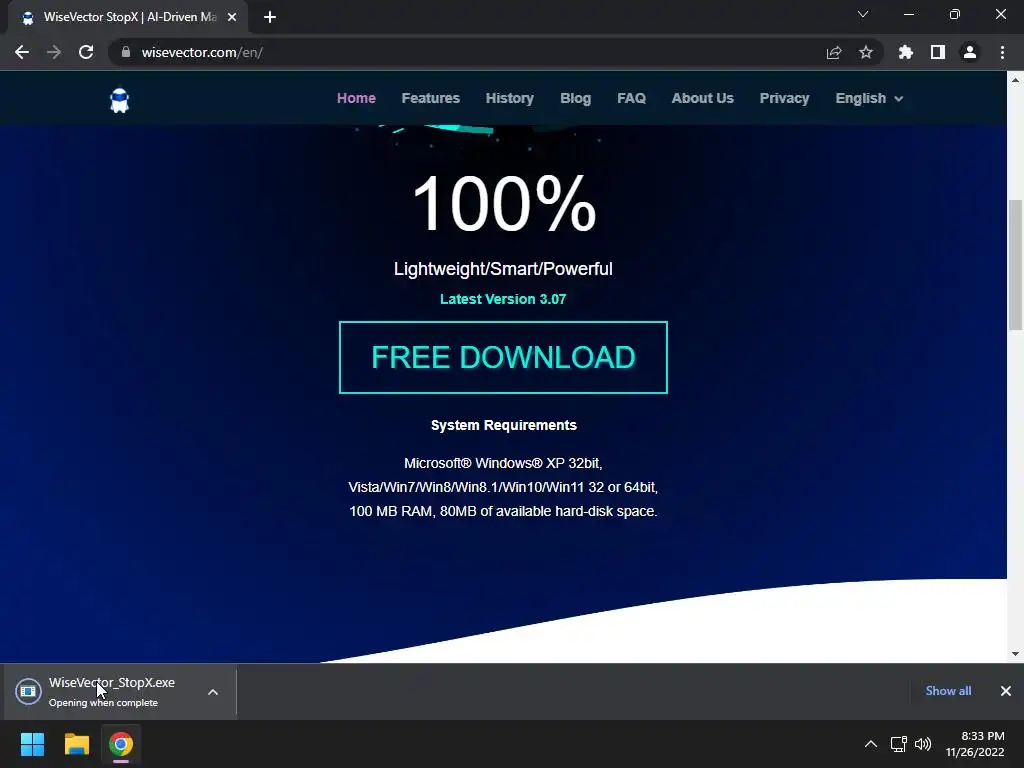
Task: Open the clock and date panel
Action: click(975, 744)
